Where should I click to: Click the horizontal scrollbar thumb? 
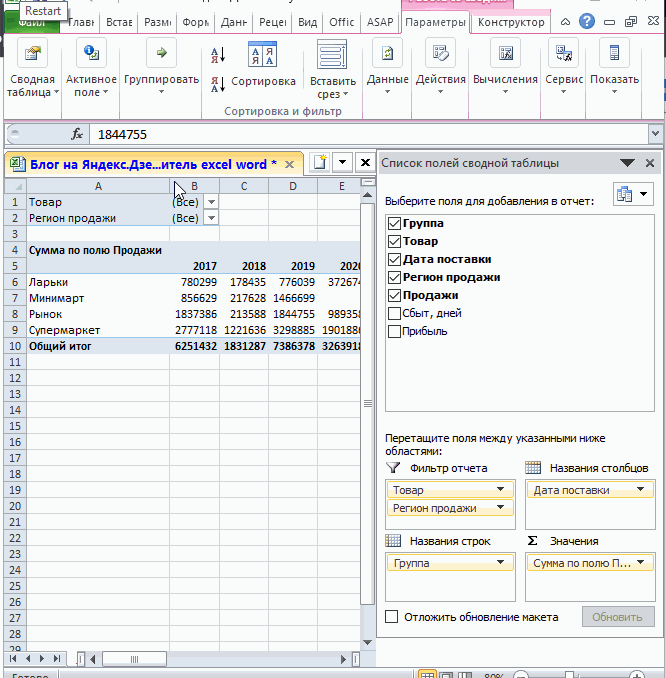(x=134, y=659)
